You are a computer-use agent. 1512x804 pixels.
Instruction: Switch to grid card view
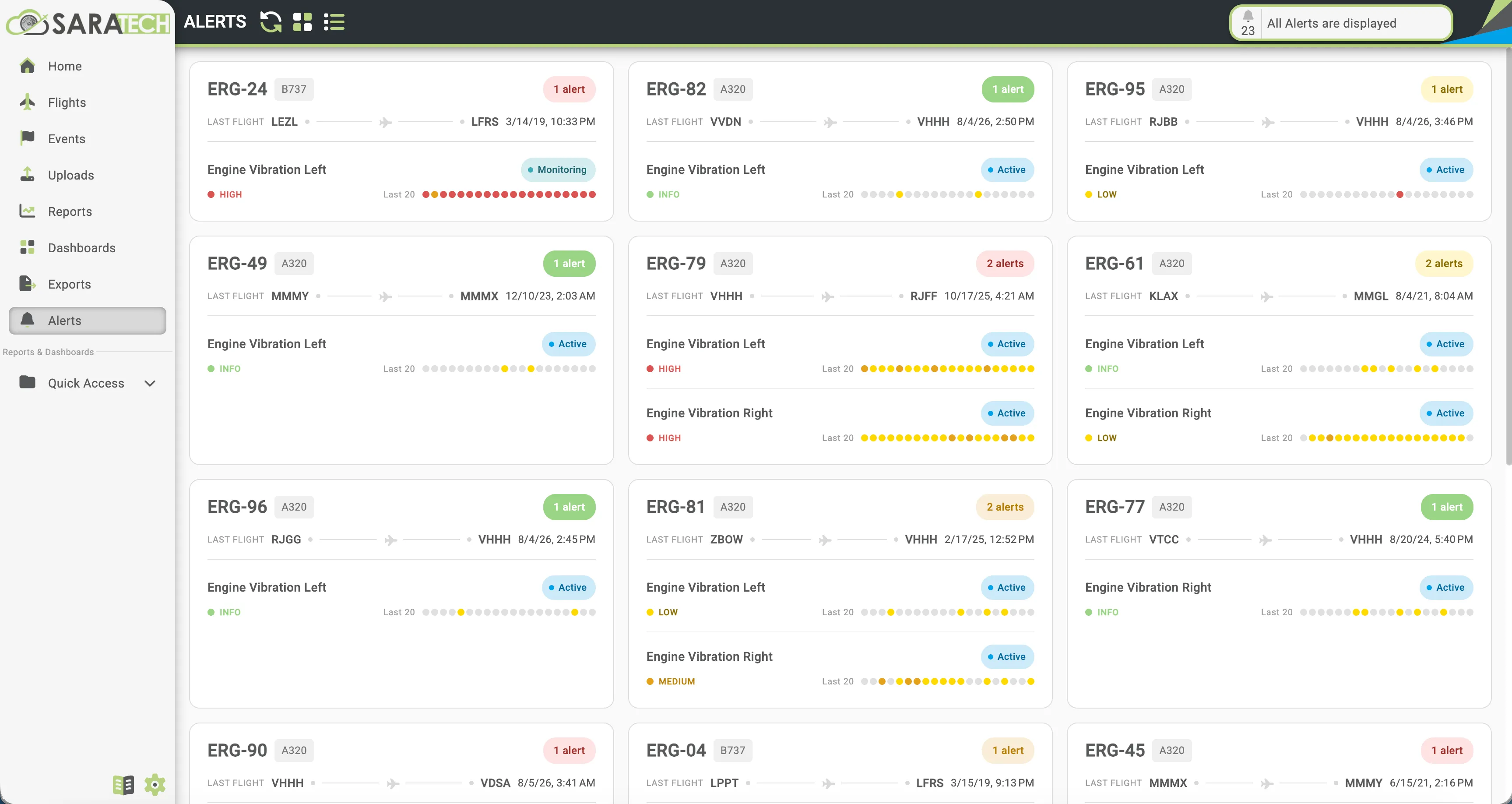coord(302,22)
